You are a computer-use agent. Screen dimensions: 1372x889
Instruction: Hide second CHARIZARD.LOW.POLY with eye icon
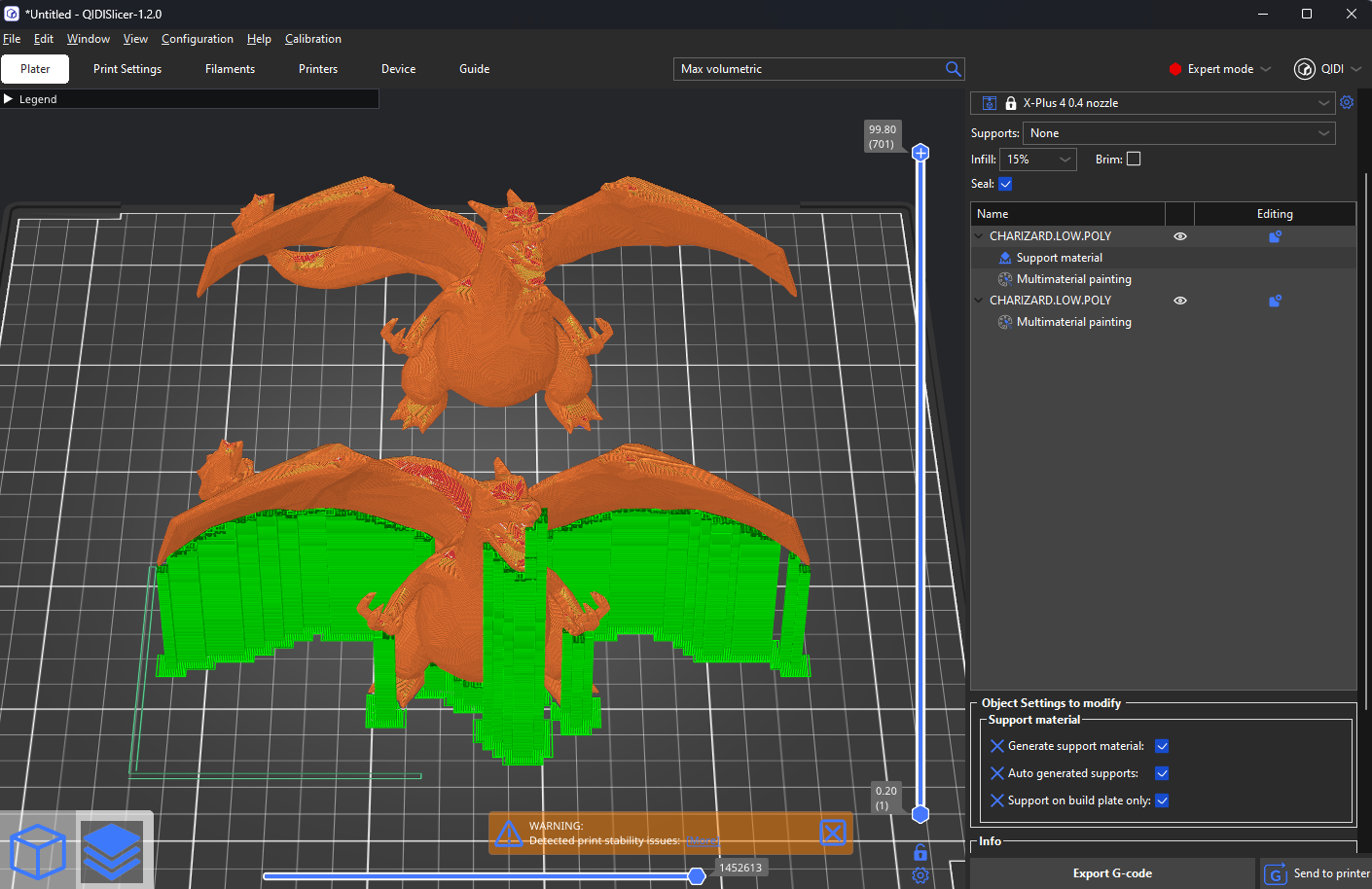(1180, 301)
